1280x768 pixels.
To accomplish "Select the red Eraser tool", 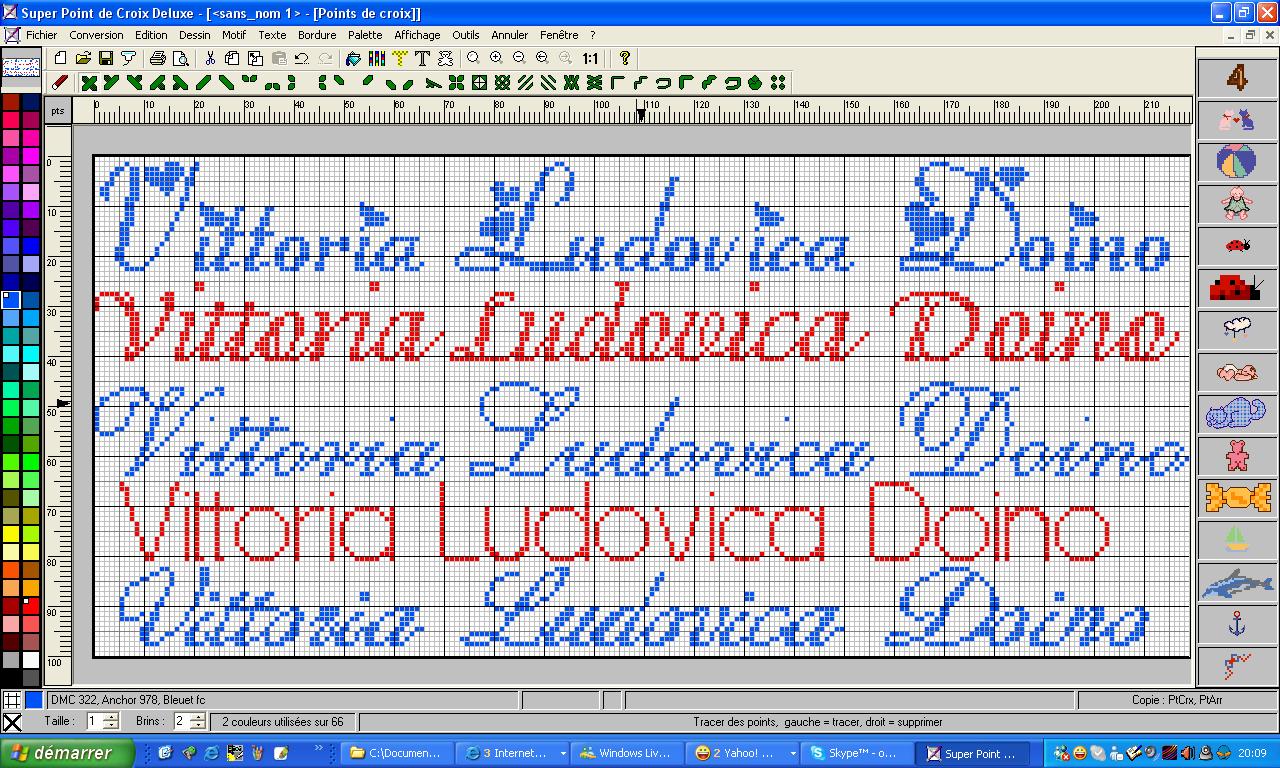I will [x=57, y=83].
